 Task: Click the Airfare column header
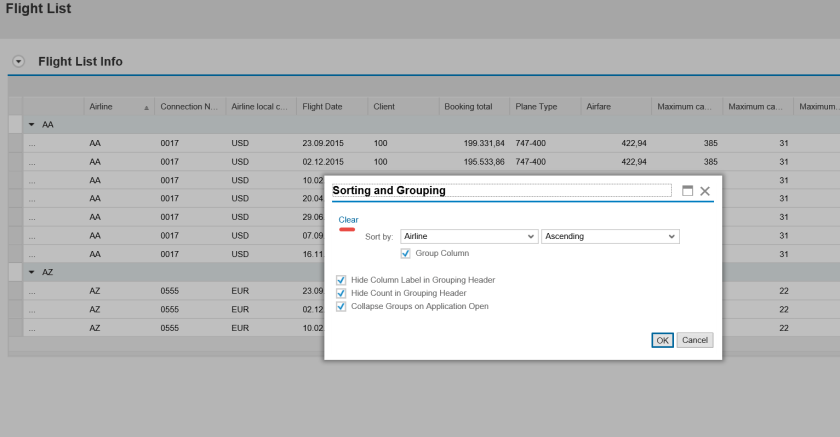pyautogui.click(x=600, y=106)
